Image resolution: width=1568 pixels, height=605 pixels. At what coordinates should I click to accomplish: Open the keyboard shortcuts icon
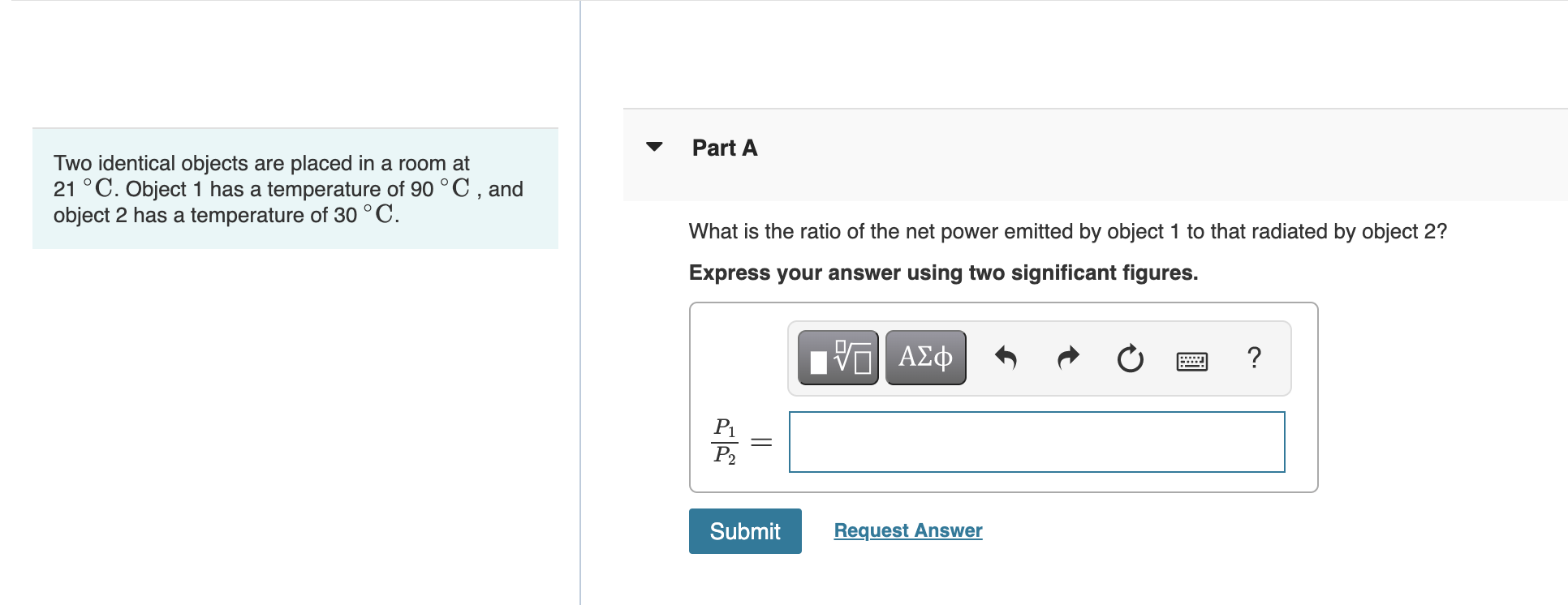[x=1191, y=360]
